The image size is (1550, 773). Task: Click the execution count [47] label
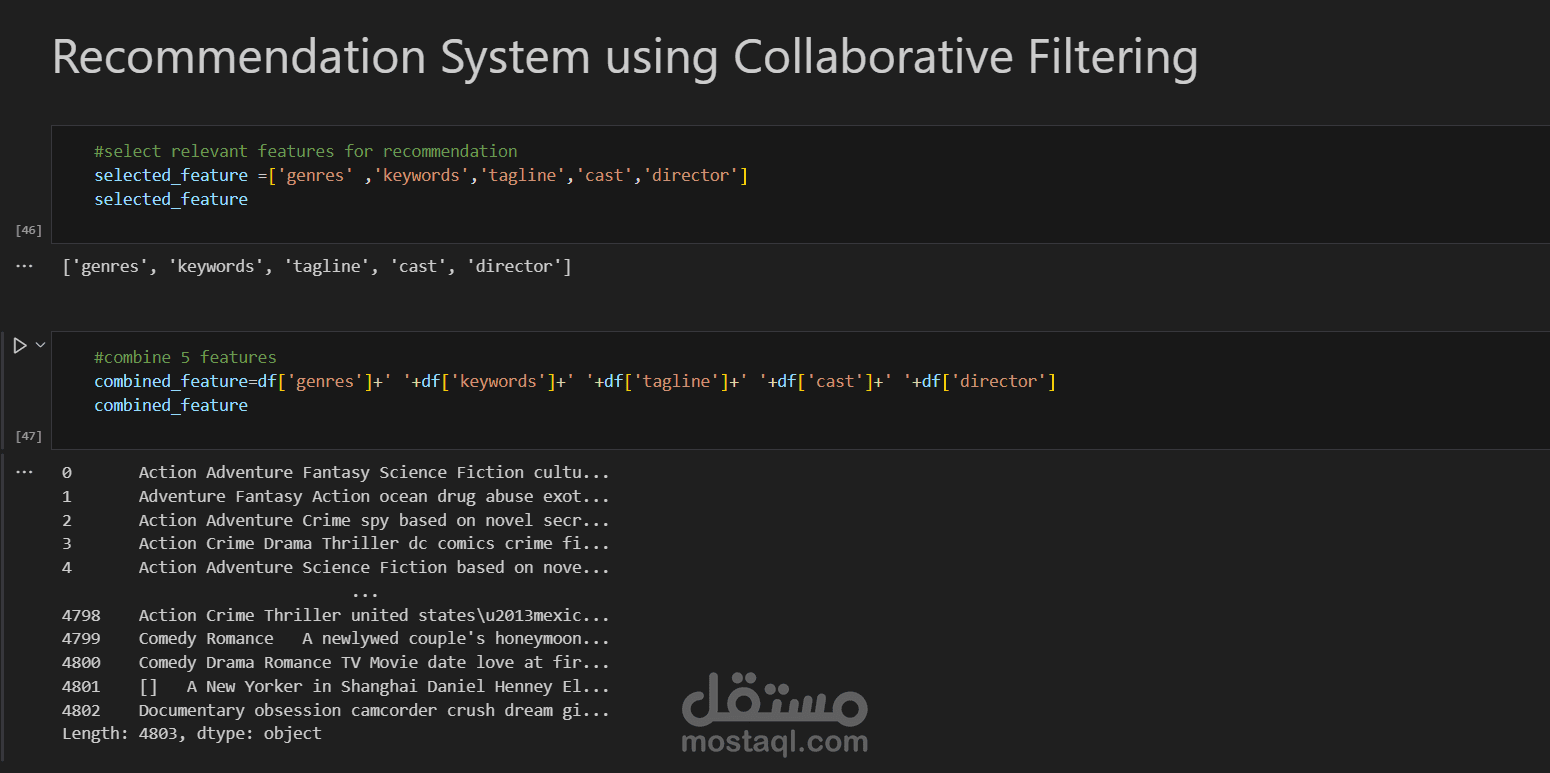tap(28, 436)
